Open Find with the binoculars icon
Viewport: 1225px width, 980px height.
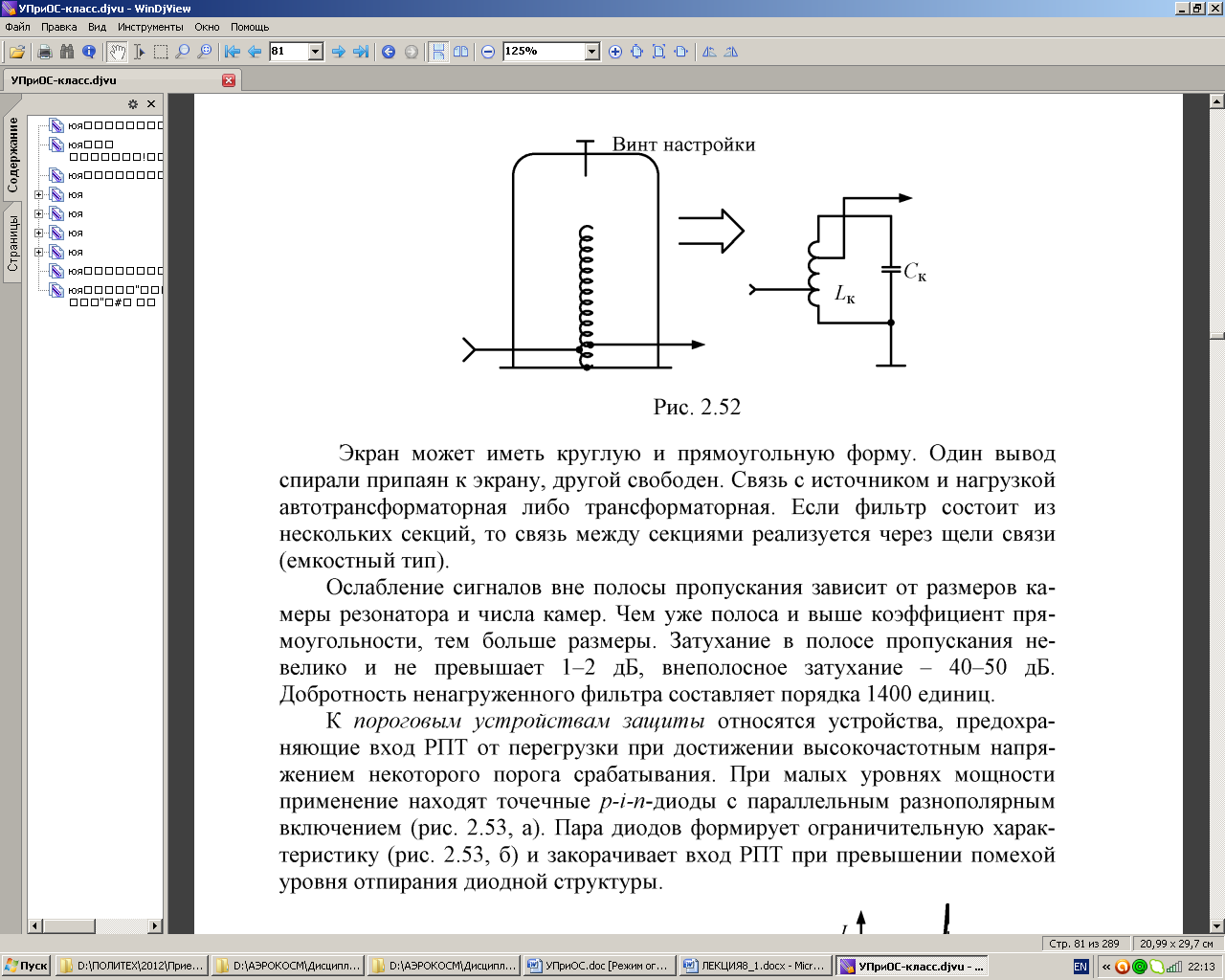pyautogui.click(x=66, y=52)
